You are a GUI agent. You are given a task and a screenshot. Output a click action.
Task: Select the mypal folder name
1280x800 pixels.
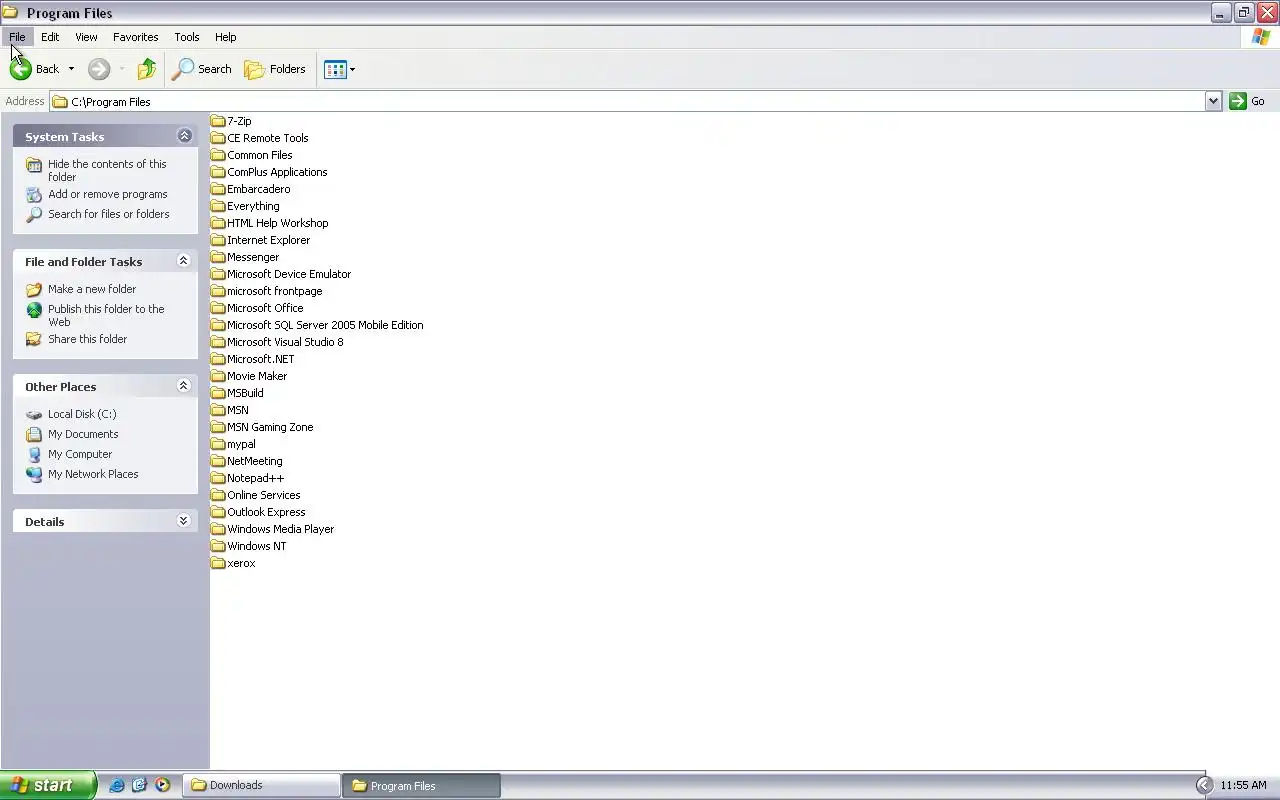pos(241,444)
